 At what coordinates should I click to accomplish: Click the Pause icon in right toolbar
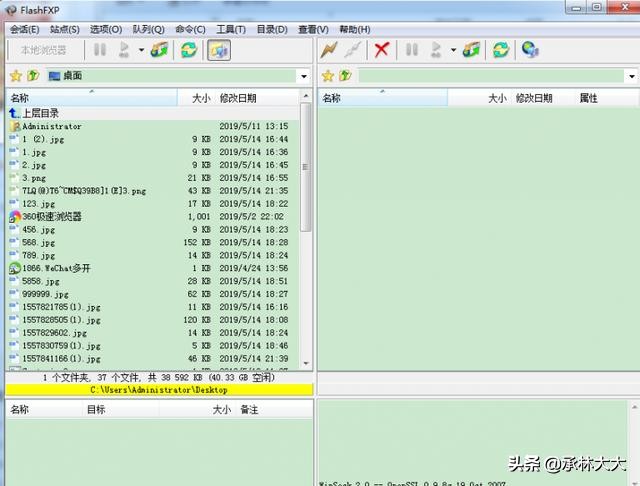(412, 50)
